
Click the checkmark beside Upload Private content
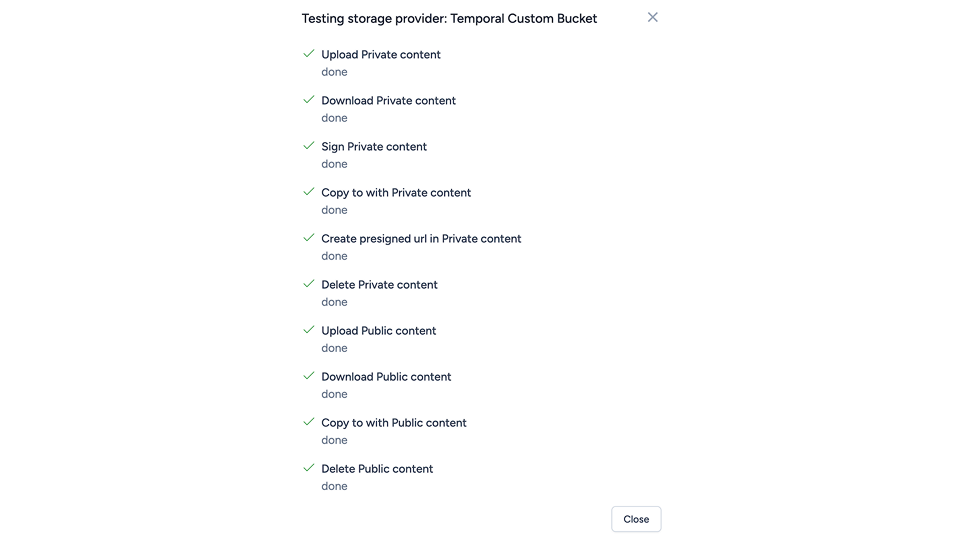[309, 54]
